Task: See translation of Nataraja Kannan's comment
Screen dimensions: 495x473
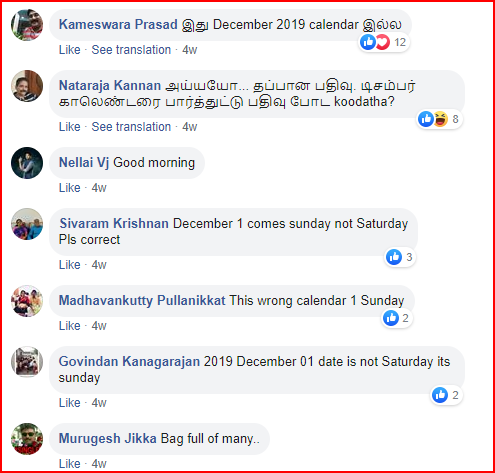Action: pyautogui.click(x=131, y=127)
